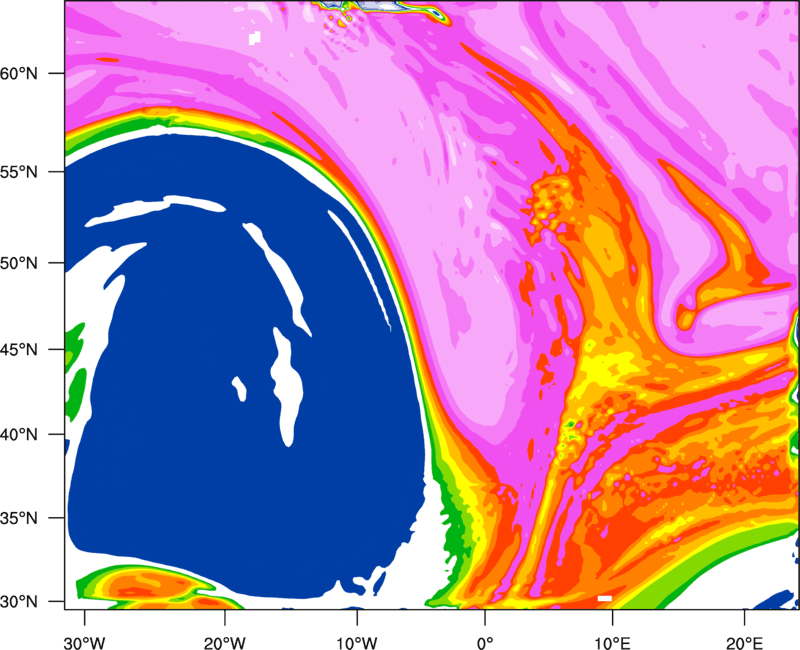
Task: Click the 55°N latitude label
Action: pos(19,172)
